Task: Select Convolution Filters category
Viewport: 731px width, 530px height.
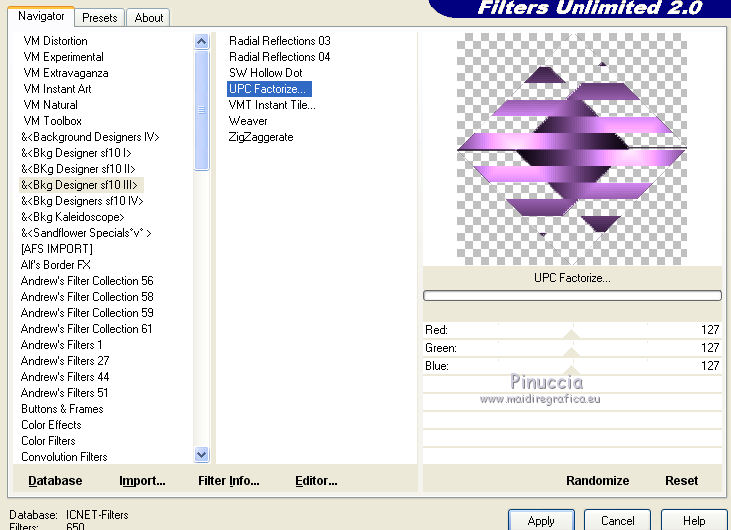Action: click(x=64, y=457)
